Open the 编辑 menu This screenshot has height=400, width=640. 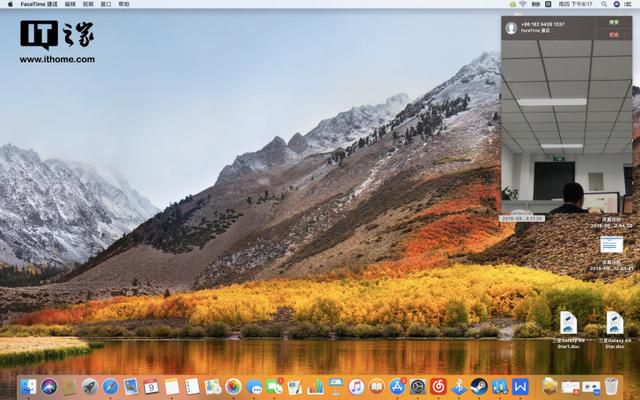point(70,4)
